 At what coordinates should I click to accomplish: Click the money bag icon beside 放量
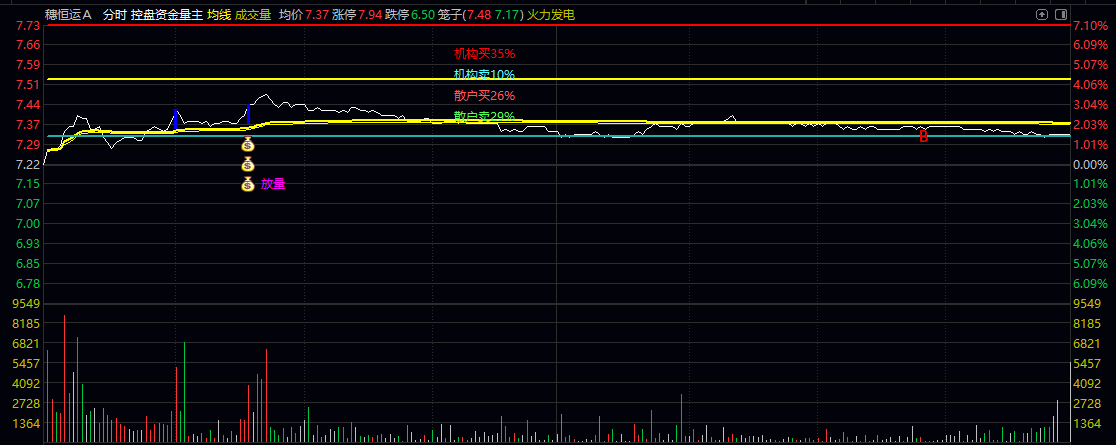pos(247,184)
